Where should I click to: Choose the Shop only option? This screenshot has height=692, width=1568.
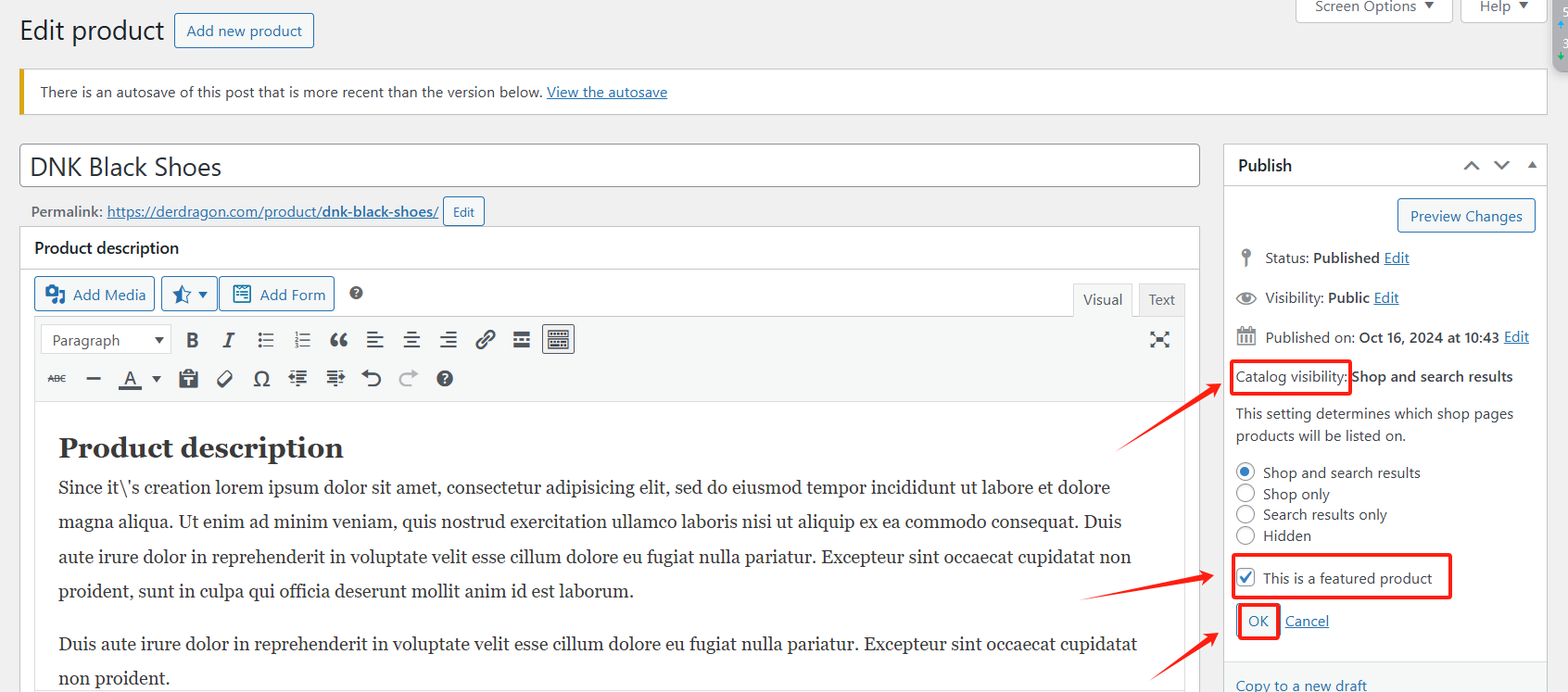[1246, 494]
